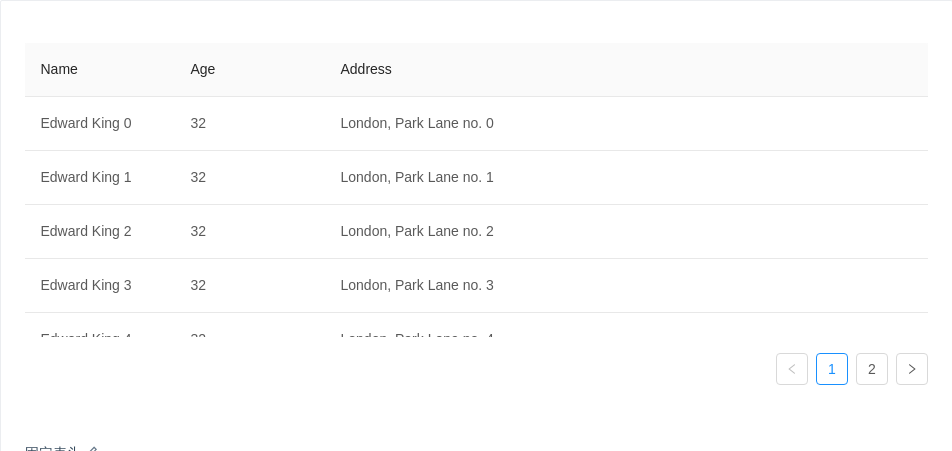
Task: Click the Name column header
Action: [59, 69]
